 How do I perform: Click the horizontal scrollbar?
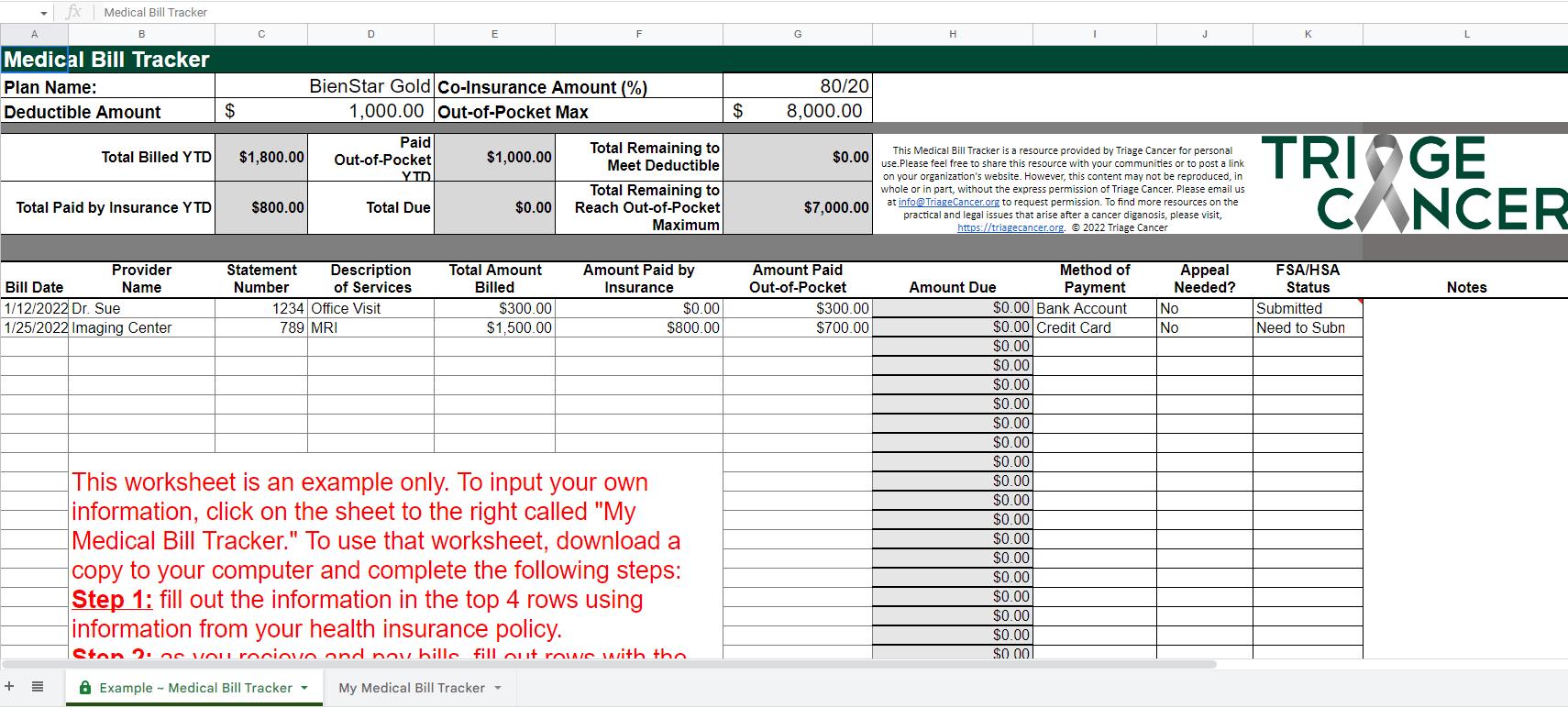pos(609,664)
